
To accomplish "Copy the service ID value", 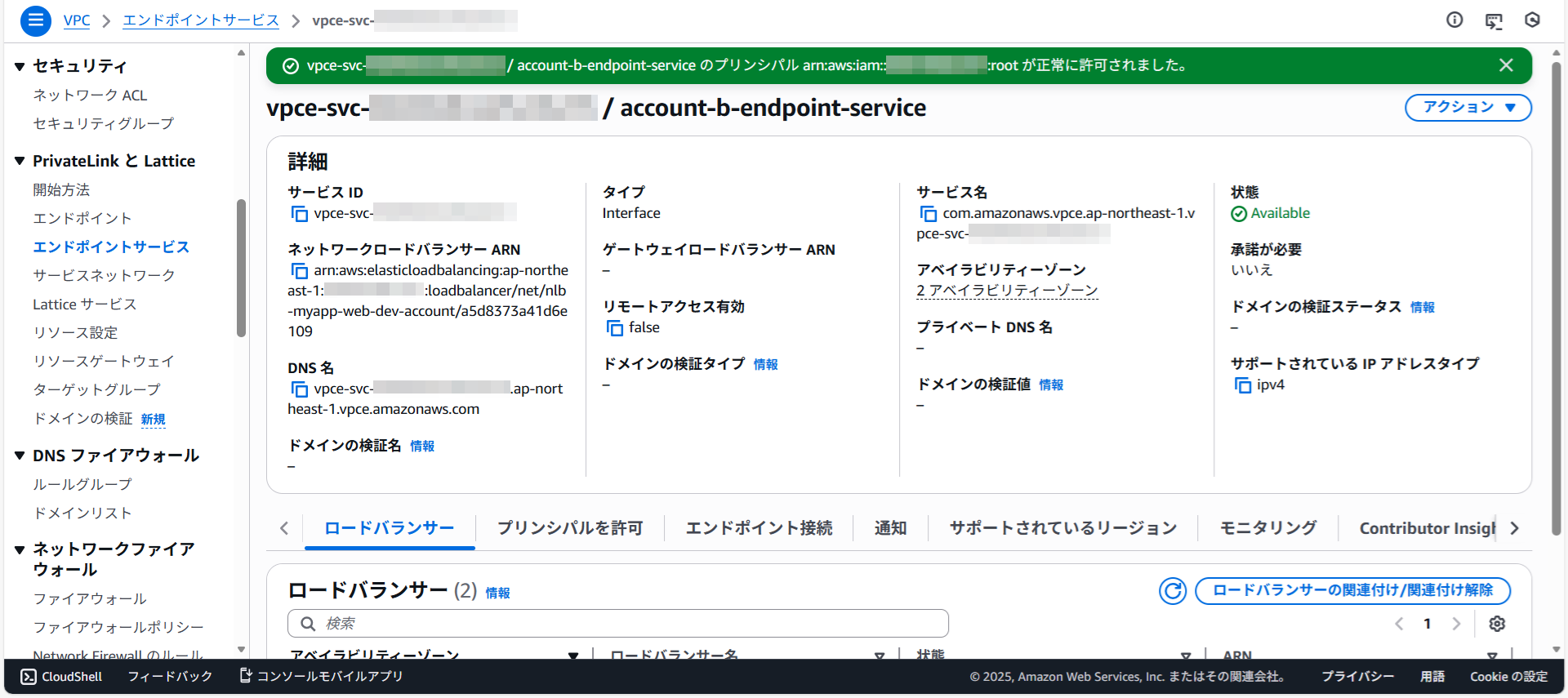I will 299,214.
